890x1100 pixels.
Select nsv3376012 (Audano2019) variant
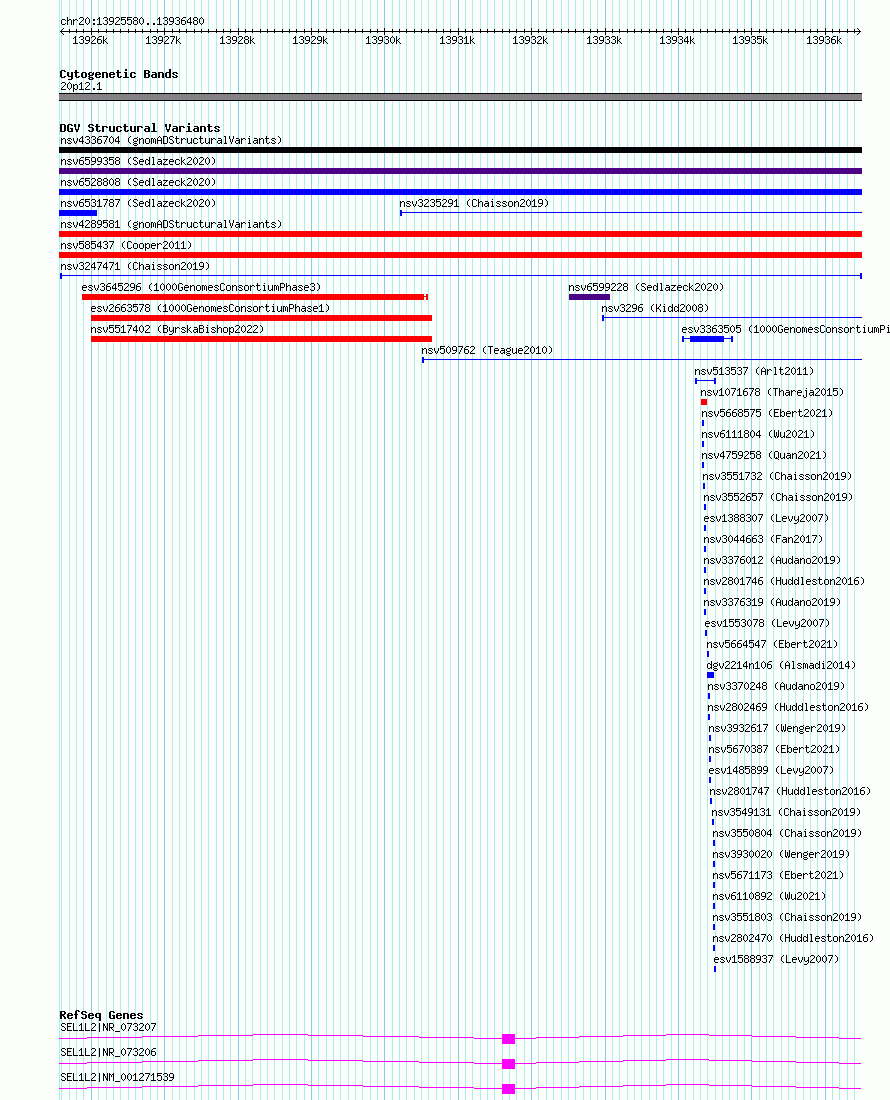click(772, 561)
